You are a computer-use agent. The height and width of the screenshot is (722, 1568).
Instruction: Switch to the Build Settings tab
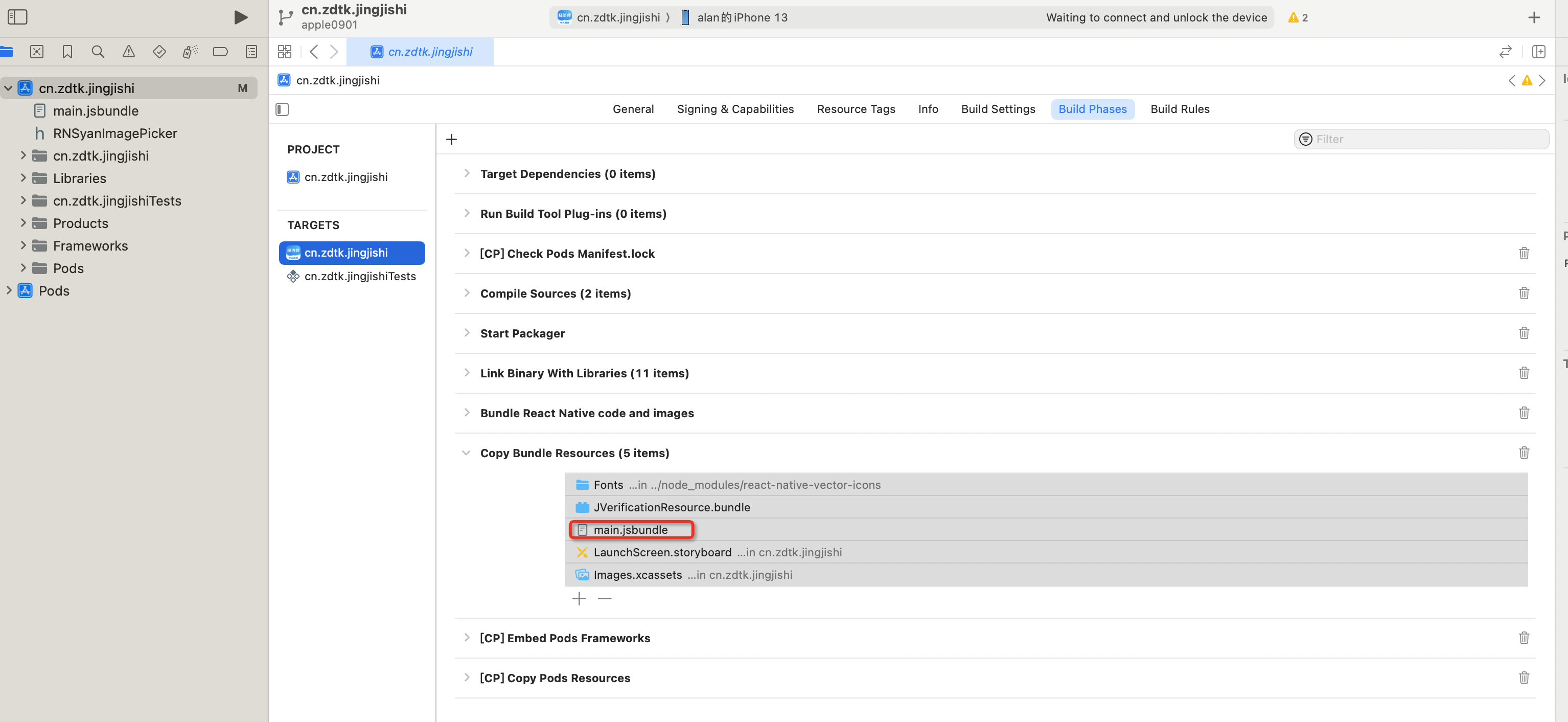[x=998, y=109]
